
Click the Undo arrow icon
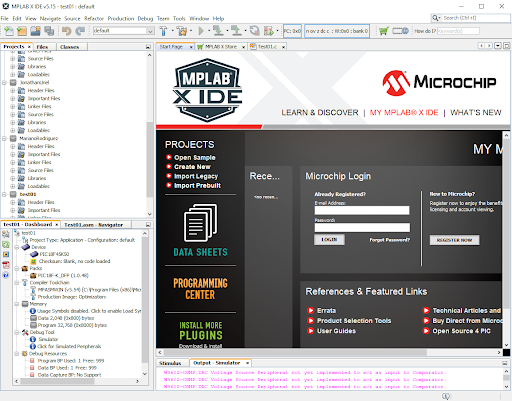[67, 31]
